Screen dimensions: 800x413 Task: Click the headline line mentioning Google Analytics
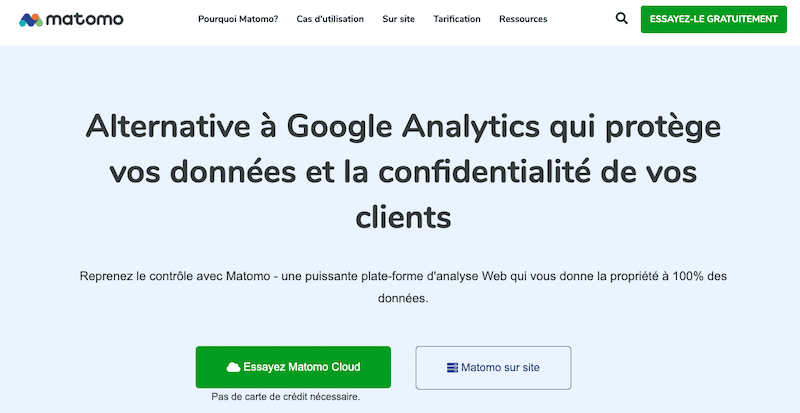click(x=403, y=127)
